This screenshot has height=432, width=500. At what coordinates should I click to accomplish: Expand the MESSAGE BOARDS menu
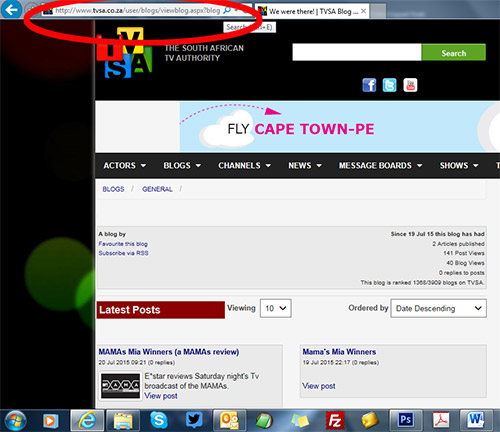point(381,165)
